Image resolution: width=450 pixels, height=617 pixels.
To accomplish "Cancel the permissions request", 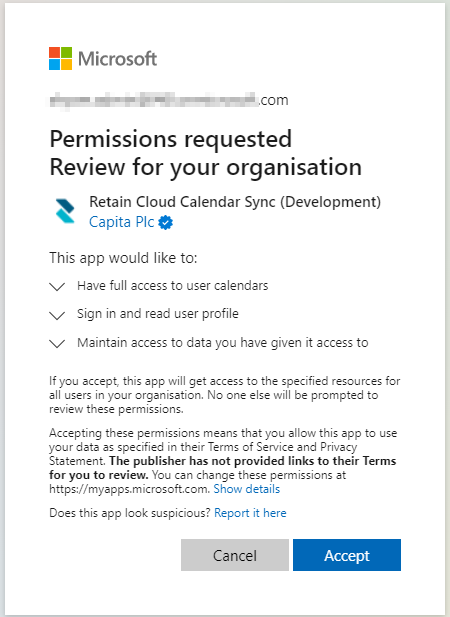I will (235, 555).
